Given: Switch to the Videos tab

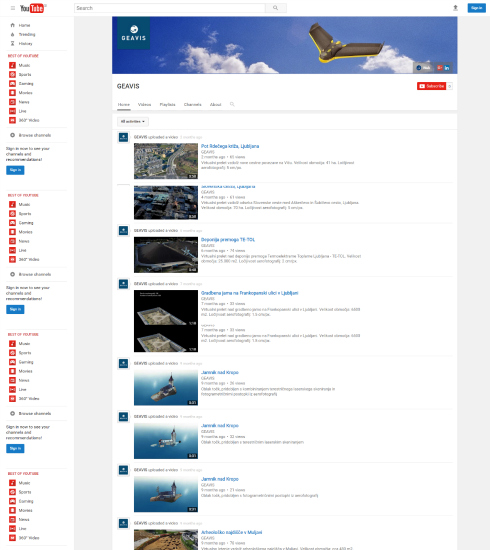Looking at the screenshot, I should [144, 105].
